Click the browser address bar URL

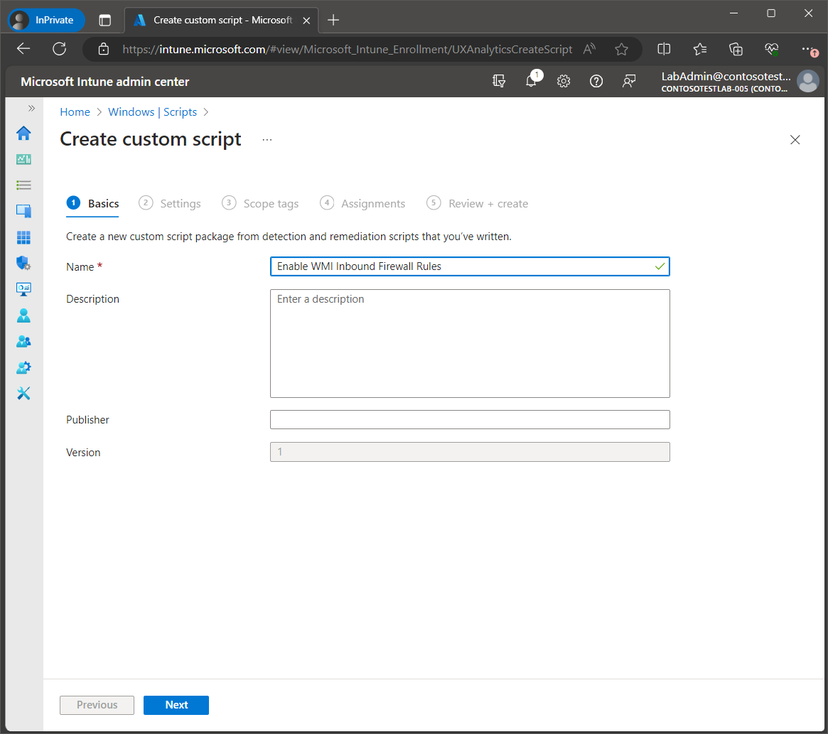(347, 50)
